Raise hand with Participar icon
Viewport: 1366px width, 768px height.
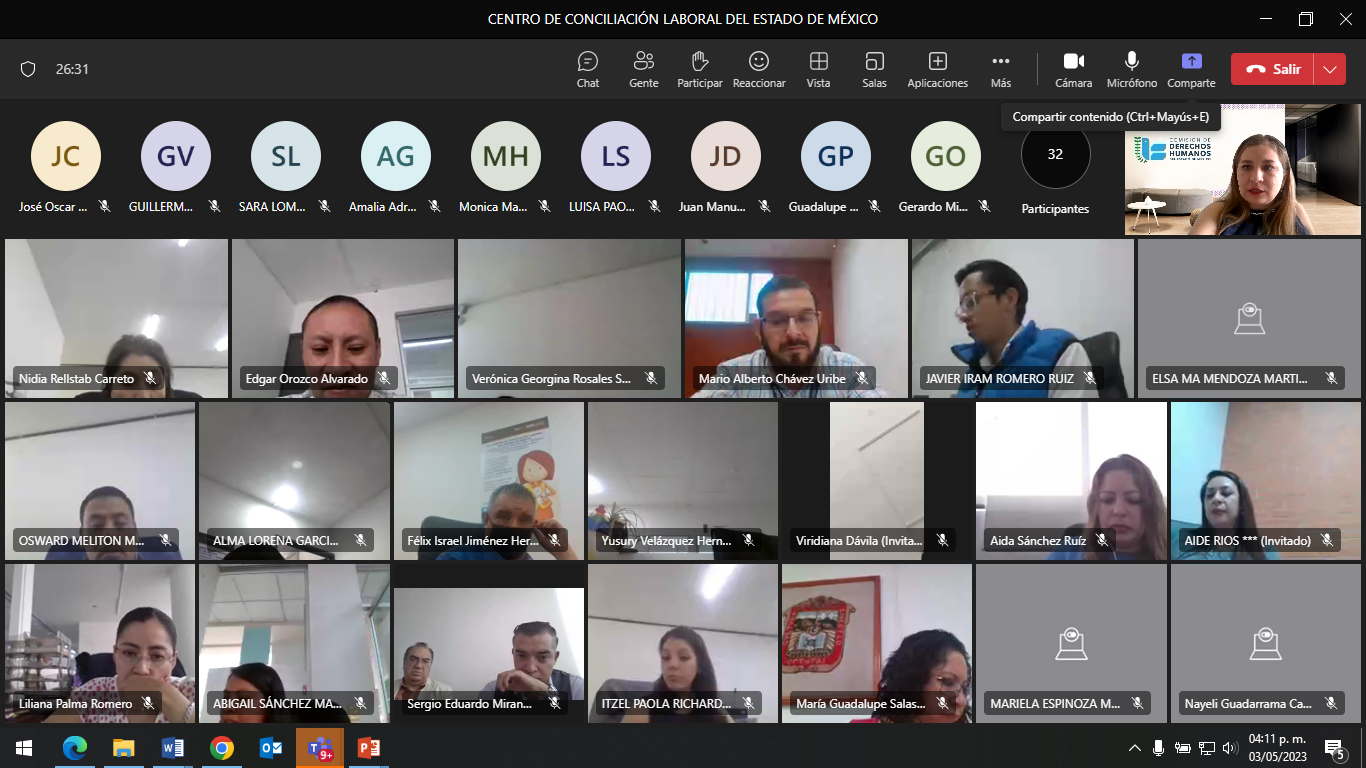[x=700, y=69]
